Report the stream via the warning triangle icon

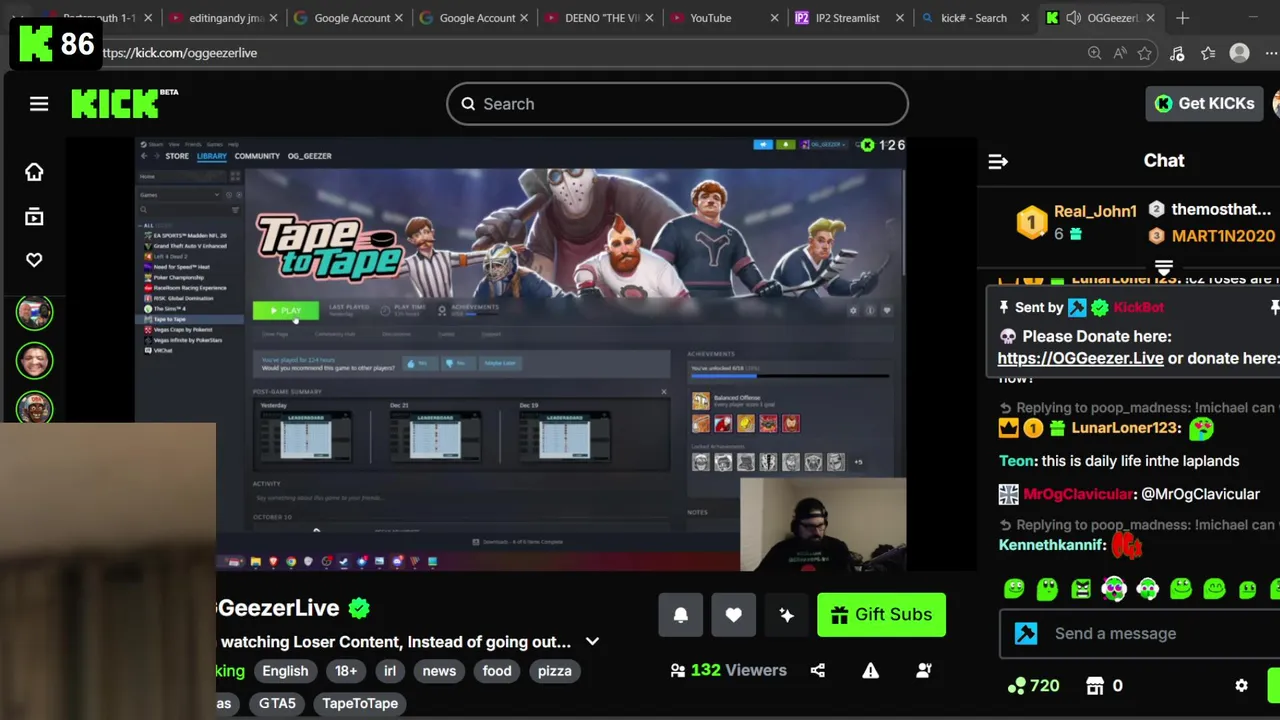871,670
